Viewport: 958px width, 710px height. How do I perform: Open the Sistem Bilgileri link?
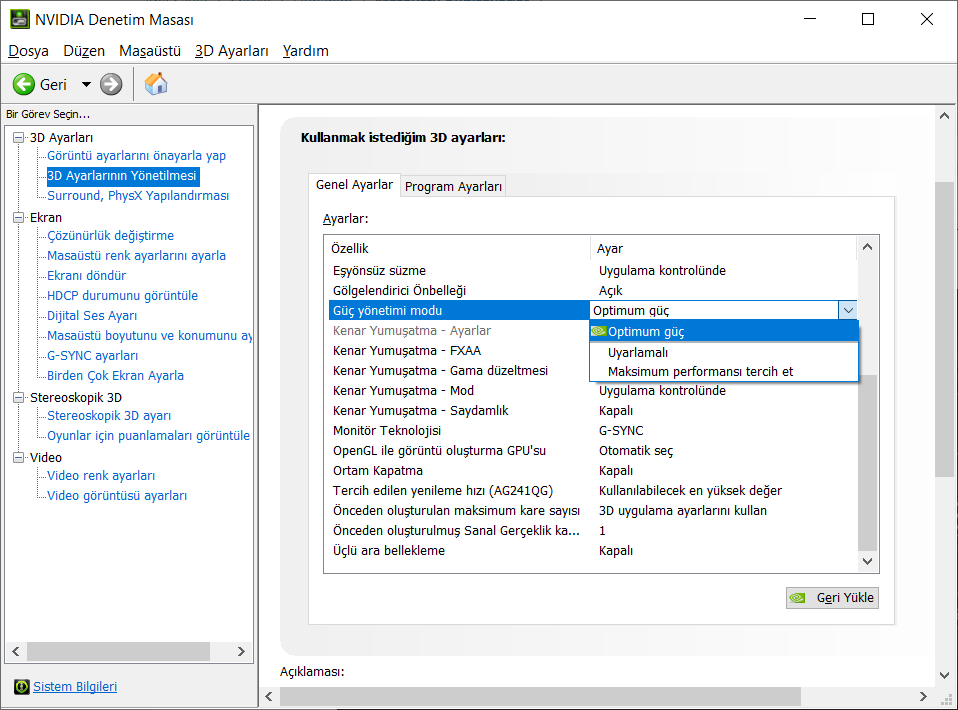click(x=75, y=686)
